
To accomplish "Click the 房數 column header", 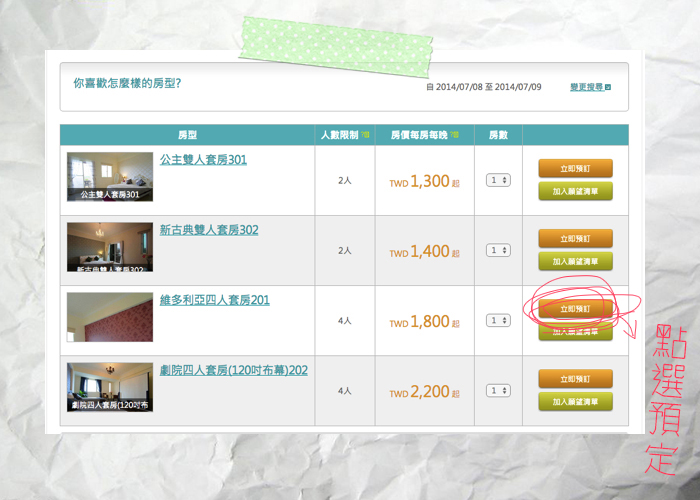I will click(498, 135).
